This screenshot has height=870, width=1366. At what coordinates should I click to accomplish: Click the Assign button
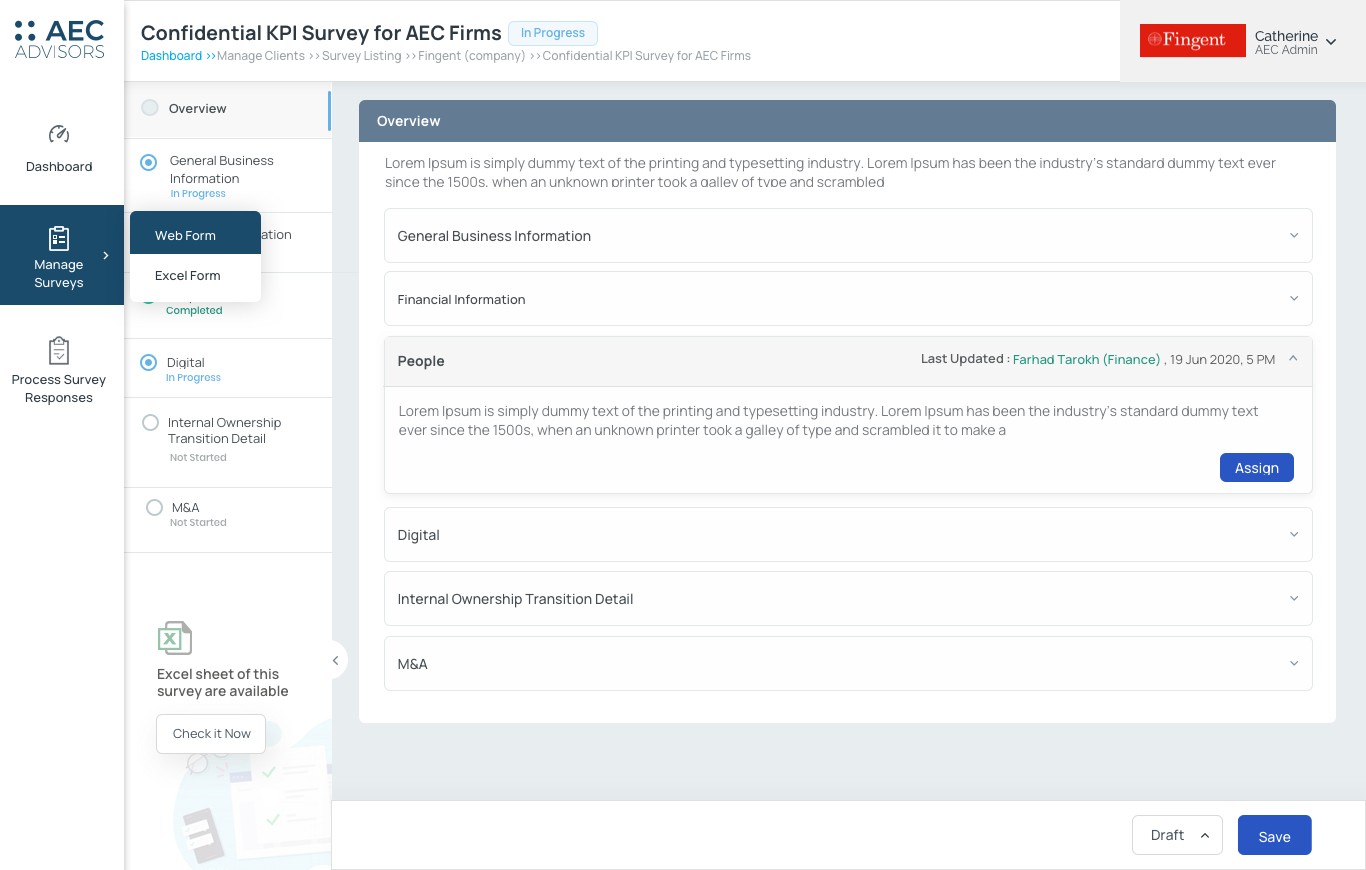(1257, 467)
